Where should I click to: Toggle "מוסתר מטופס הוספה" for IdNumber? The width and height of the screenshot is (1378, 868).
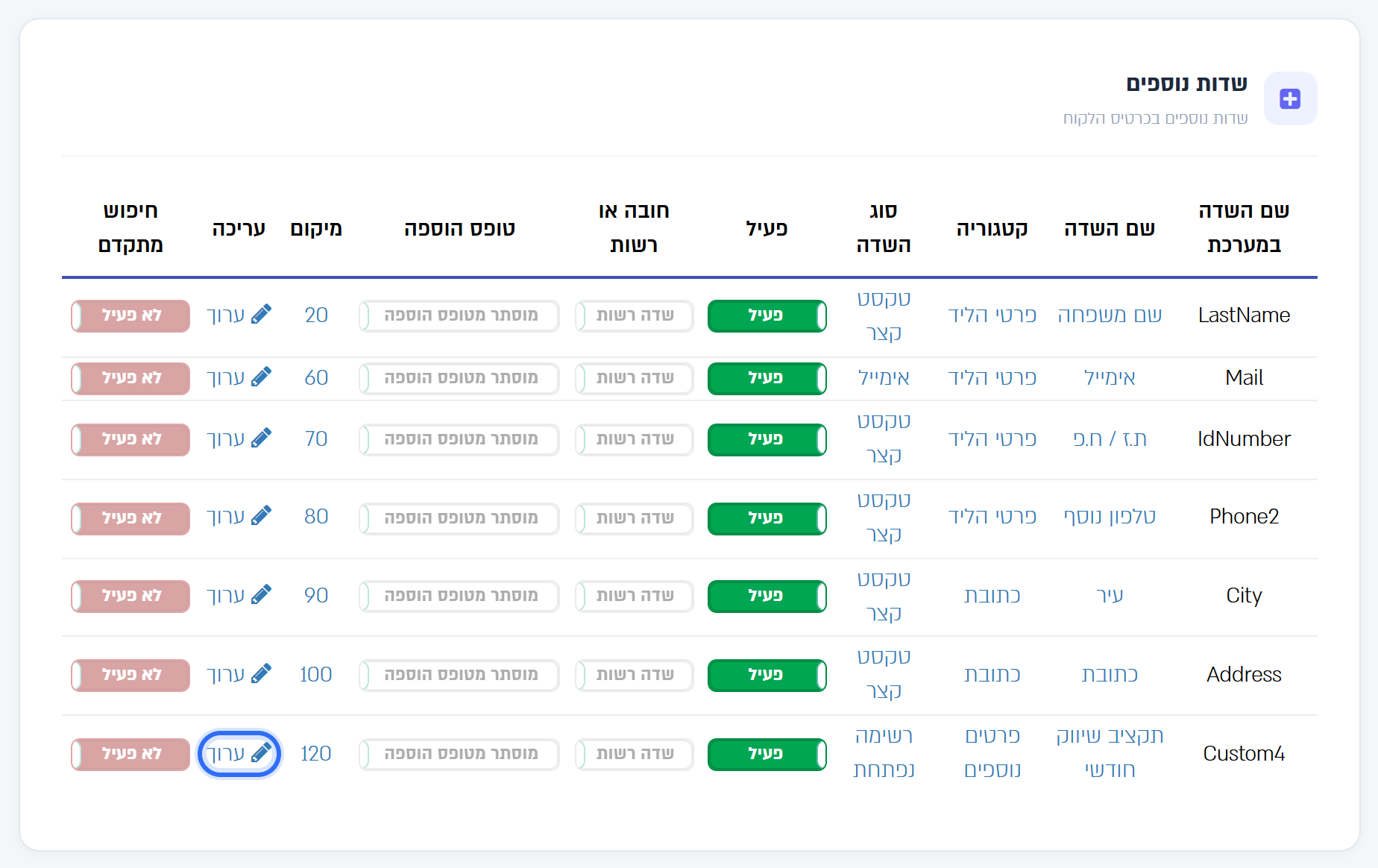459,440
